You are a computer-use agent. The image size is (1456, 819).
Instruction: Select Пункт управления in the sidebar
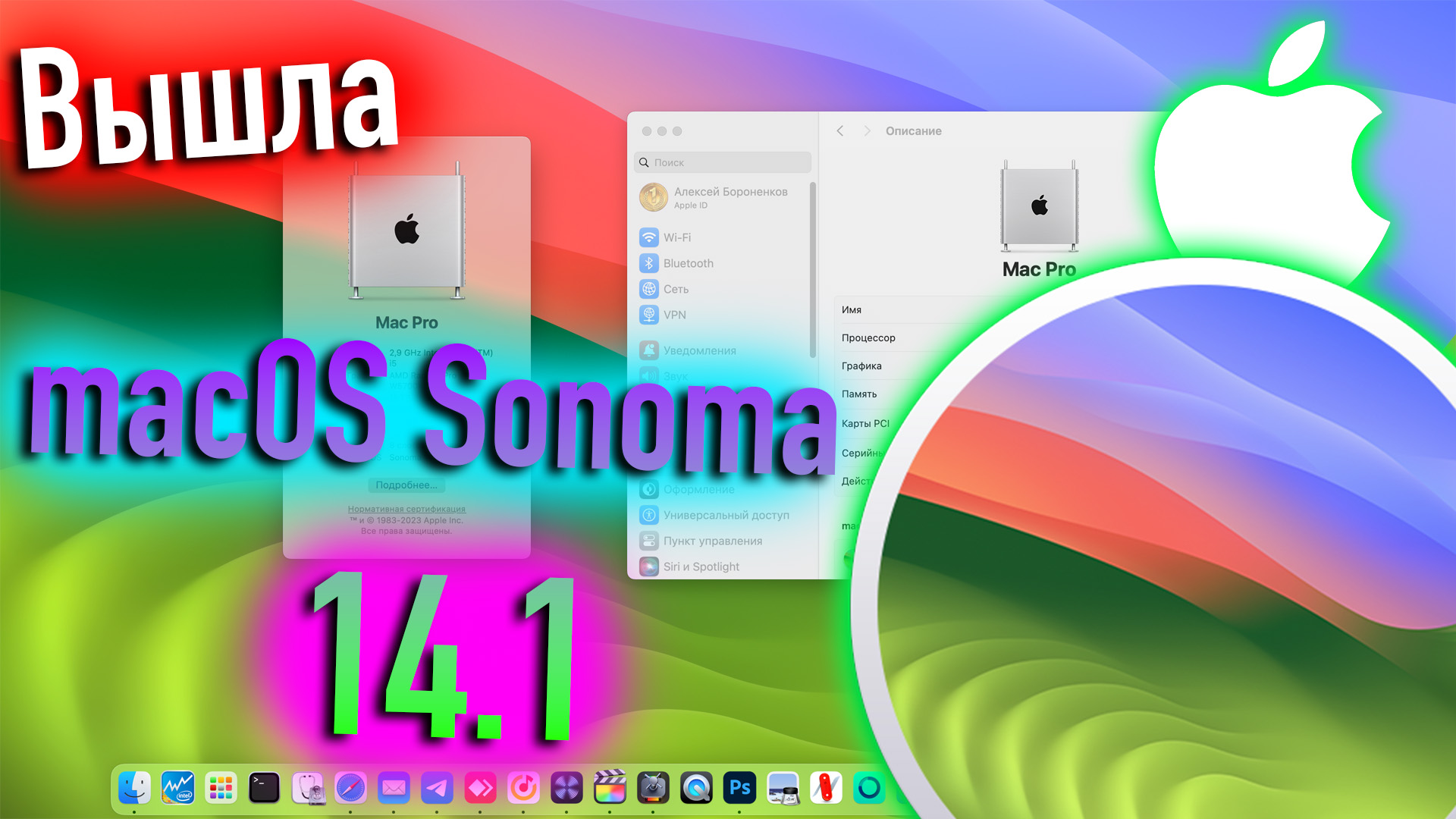tap(714, 541)
